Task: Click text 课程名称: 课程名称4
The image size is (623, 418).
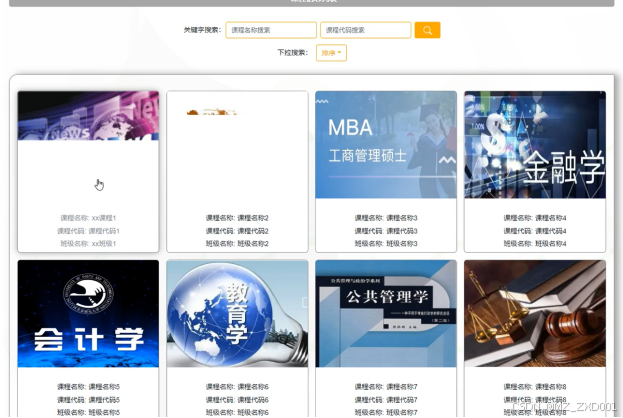Action: tap(535, 218)
